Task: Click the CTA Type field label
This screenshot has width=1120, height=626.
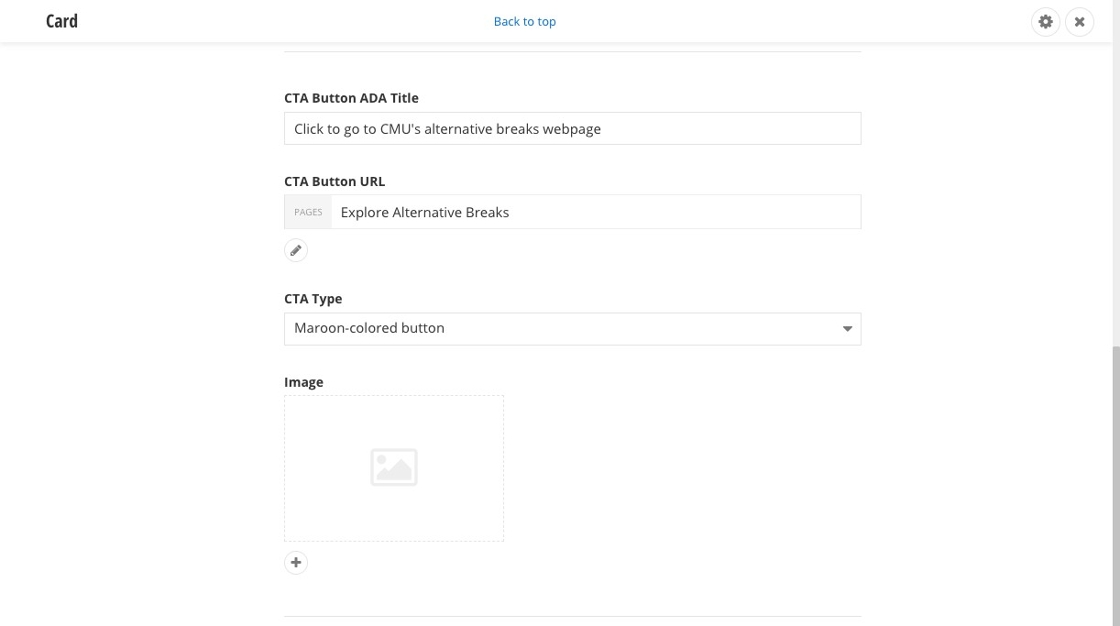Action: [x=313, y=298]
